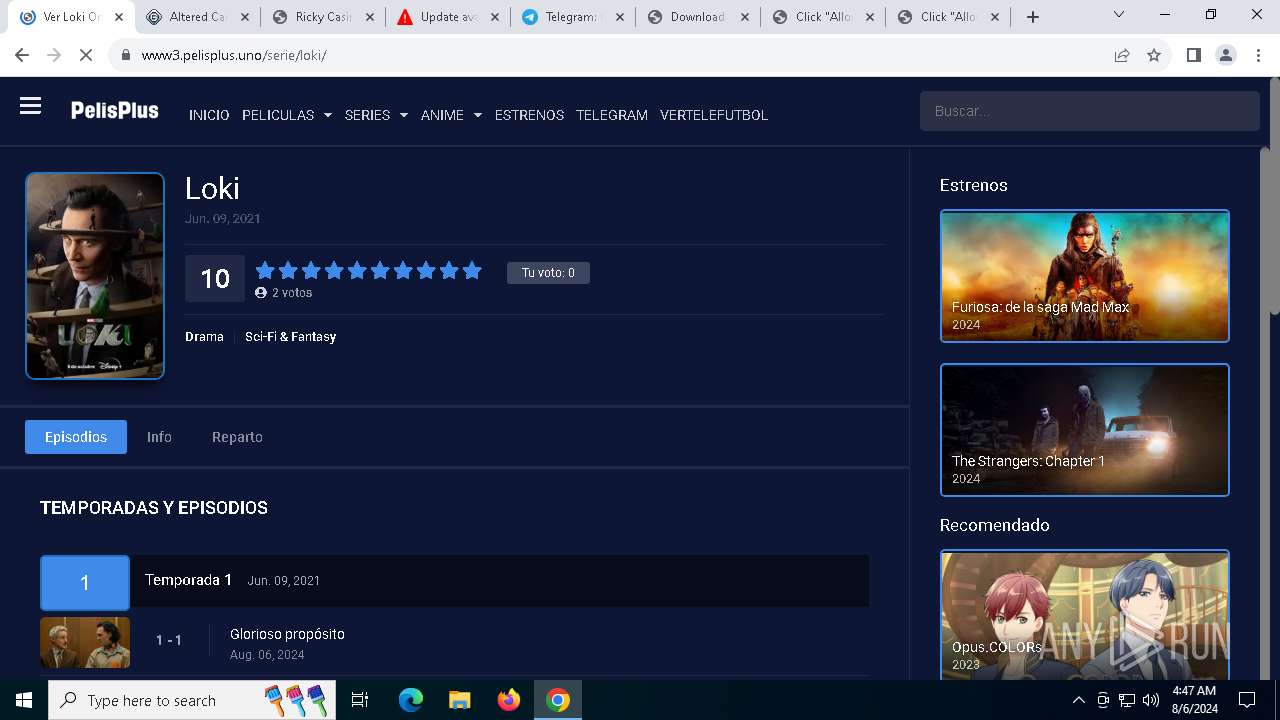
Task: Open the ESTRENOS menu item
Action: [x=529, y=115]
